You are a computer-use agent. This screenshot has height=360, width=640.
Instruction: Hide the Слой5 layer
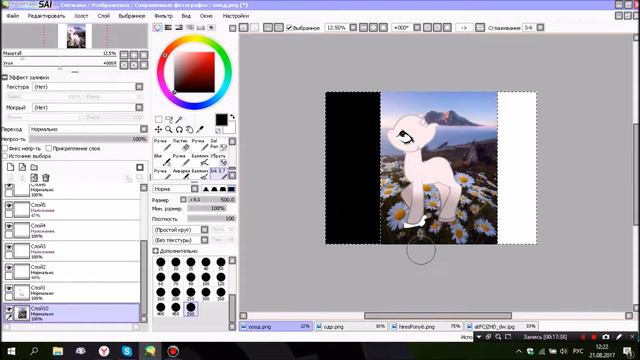point(9,205)
